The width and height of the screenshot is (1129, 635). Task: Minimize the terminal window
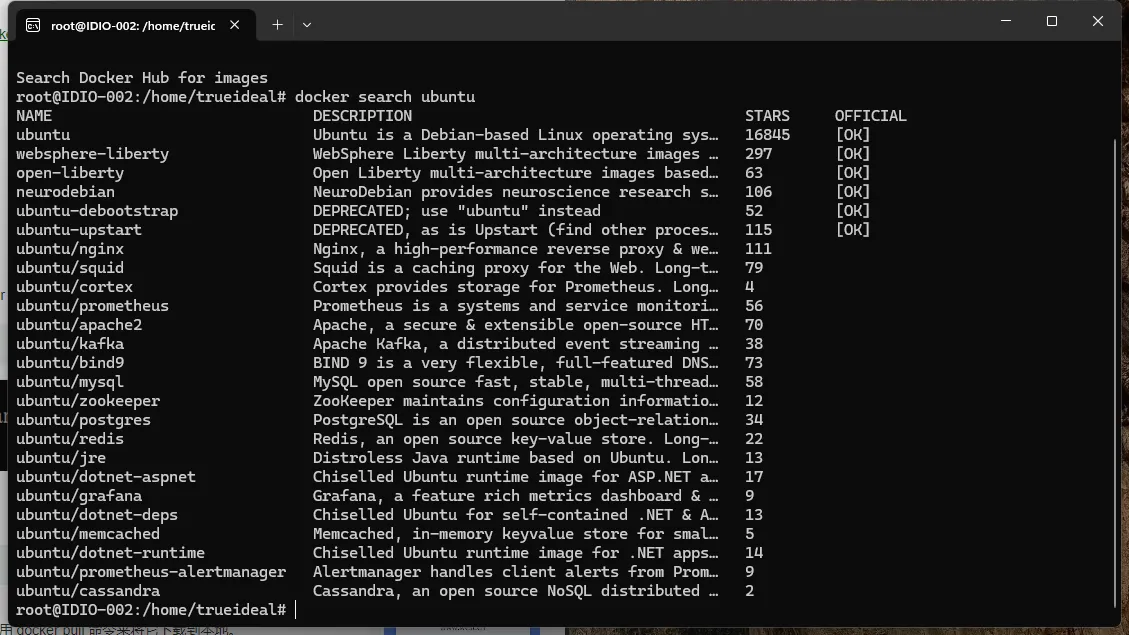tap(1006, 21)
